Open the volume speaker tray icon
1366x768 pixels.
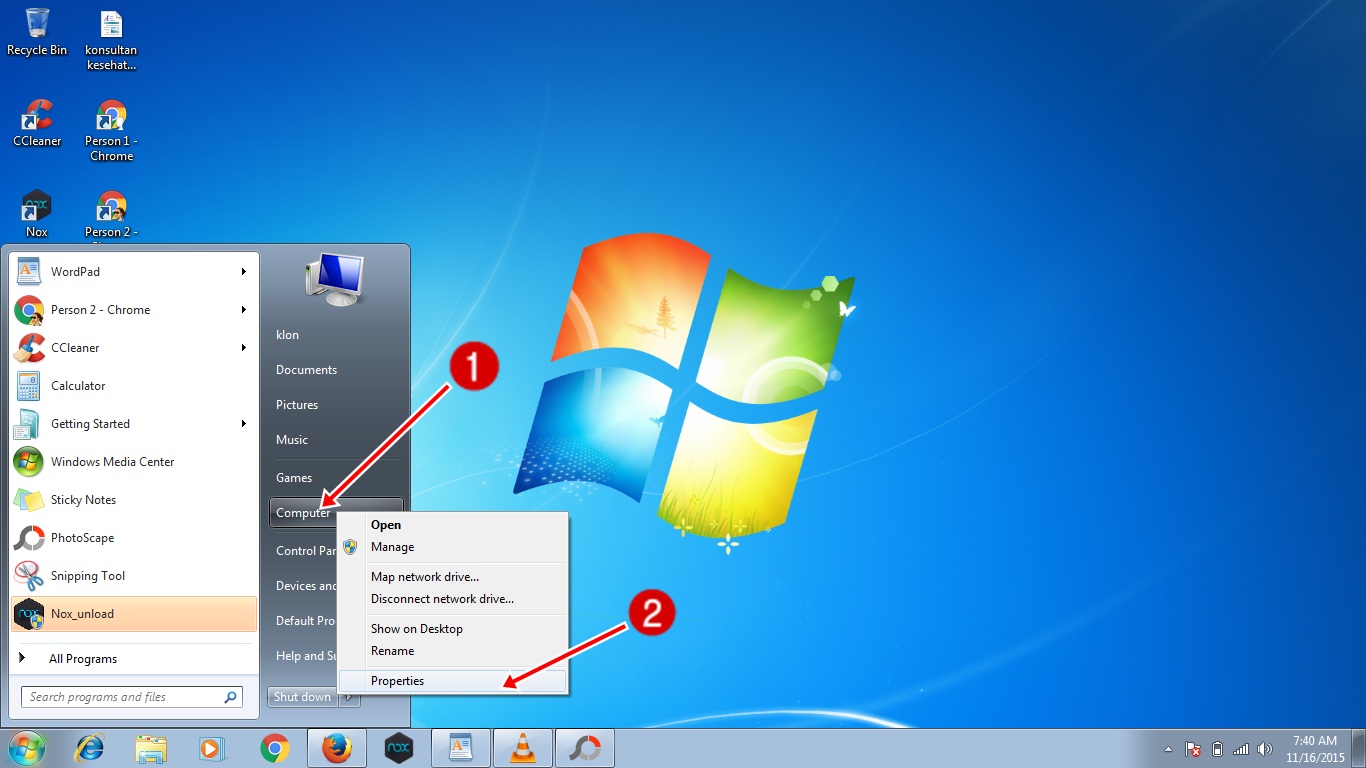pyautogui.click(x=1265, y=749)
